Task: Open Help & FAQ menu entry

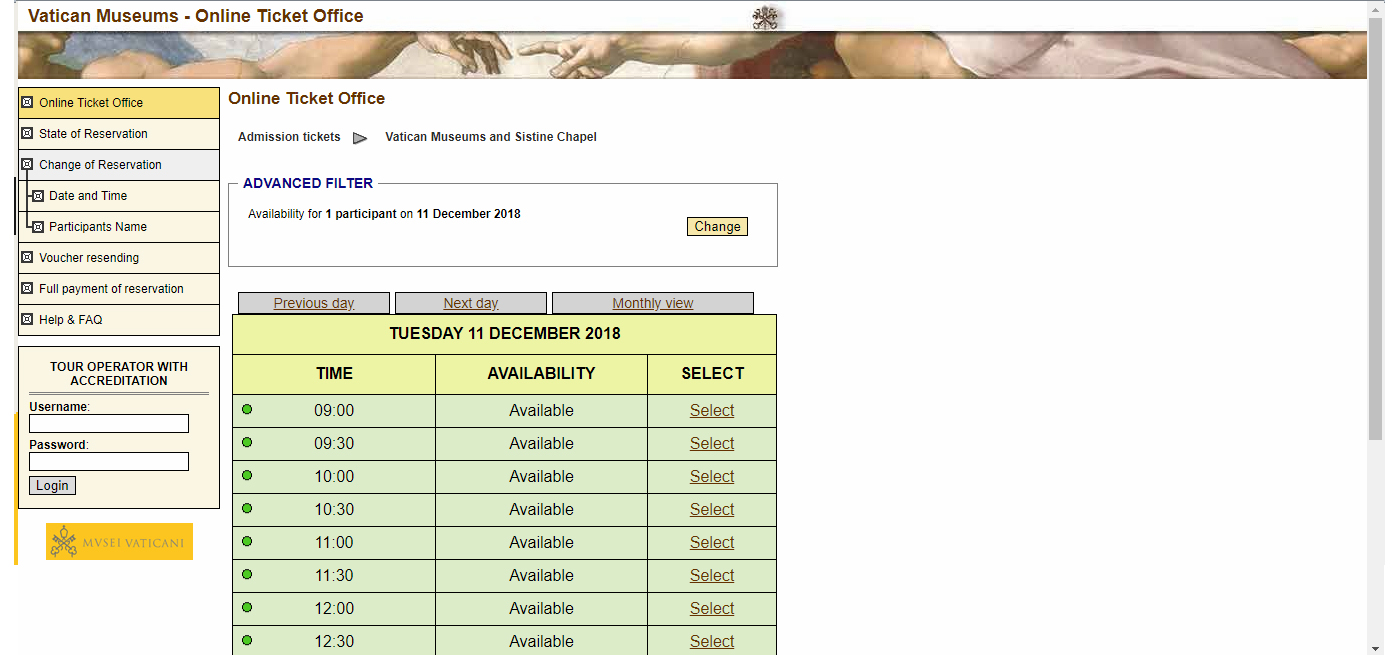Action: (x=119, y=320)
